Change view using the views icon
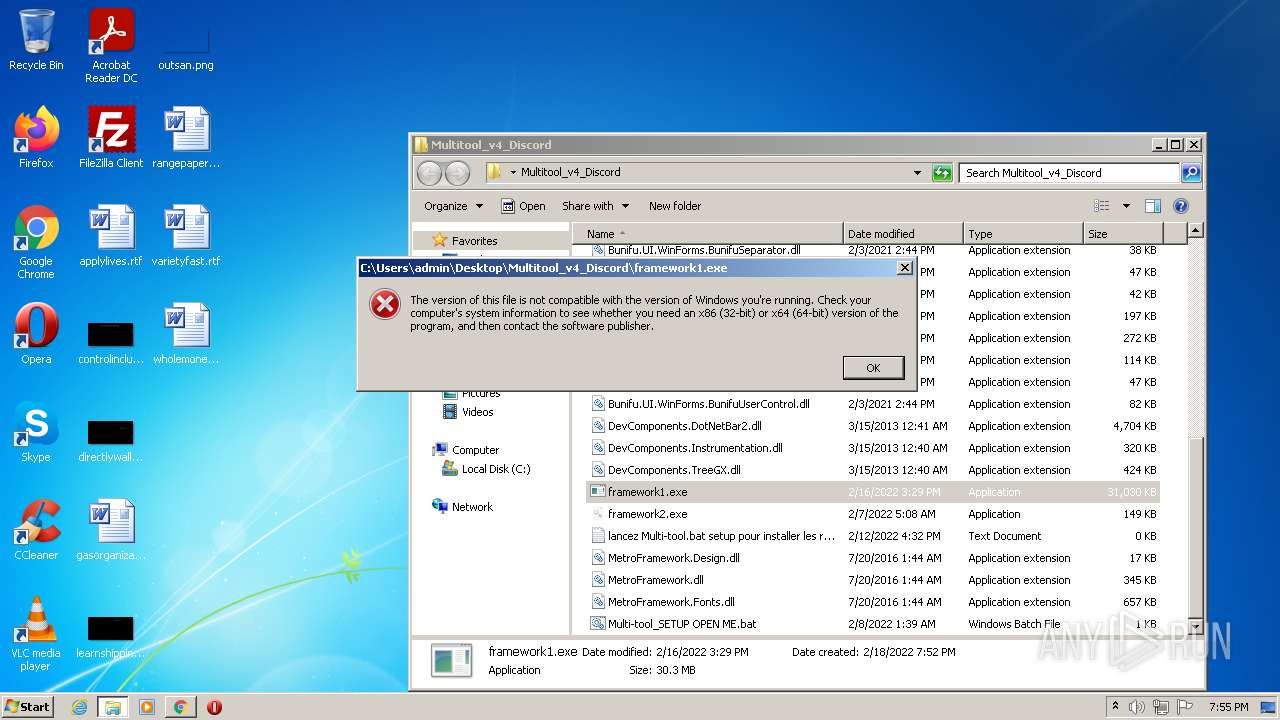This screenshot has width=1280, height=720. 1101,206
